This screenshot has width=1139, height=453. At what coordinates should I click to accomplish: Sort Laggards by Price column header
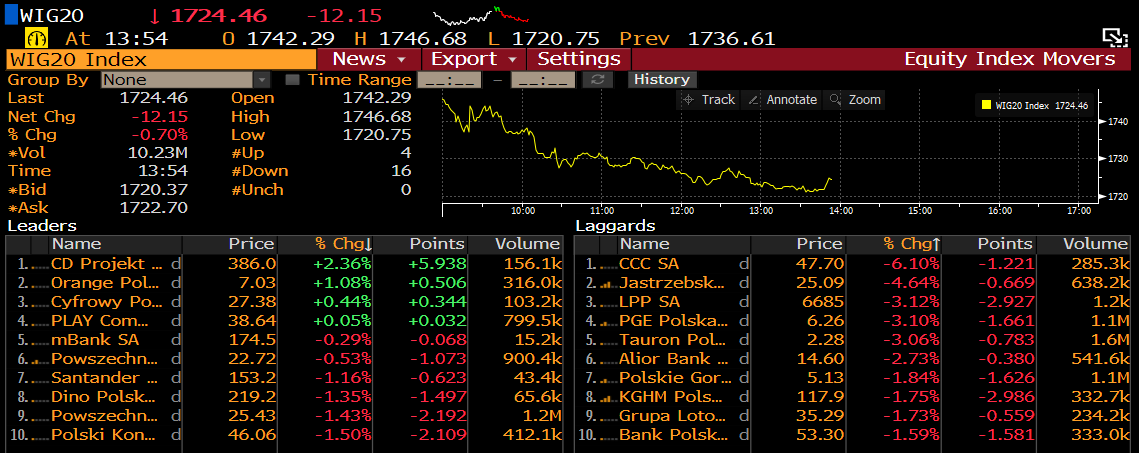pos(798,244)
